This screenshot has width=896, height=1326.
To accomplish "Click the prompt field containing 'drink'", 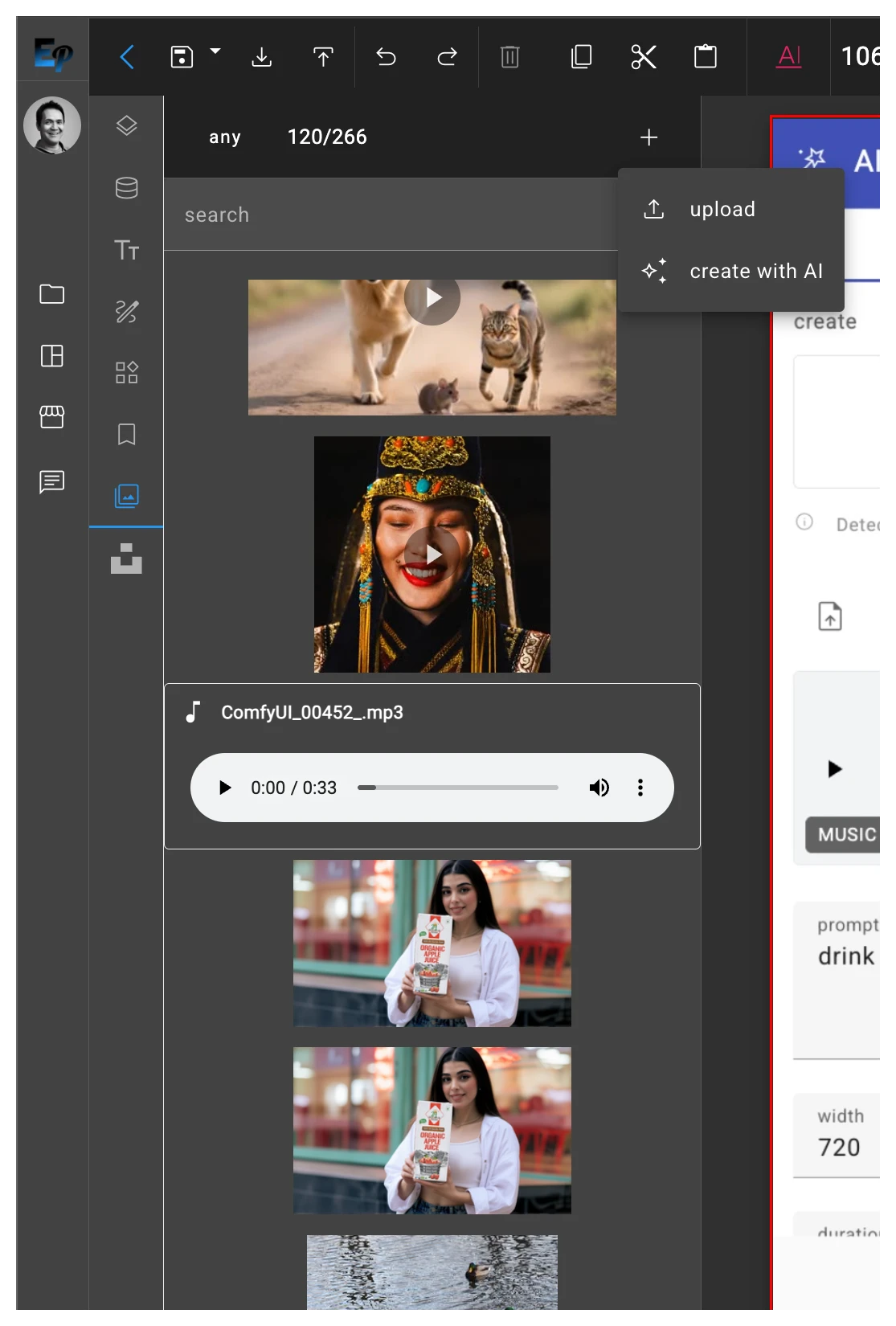I will 837,980.
